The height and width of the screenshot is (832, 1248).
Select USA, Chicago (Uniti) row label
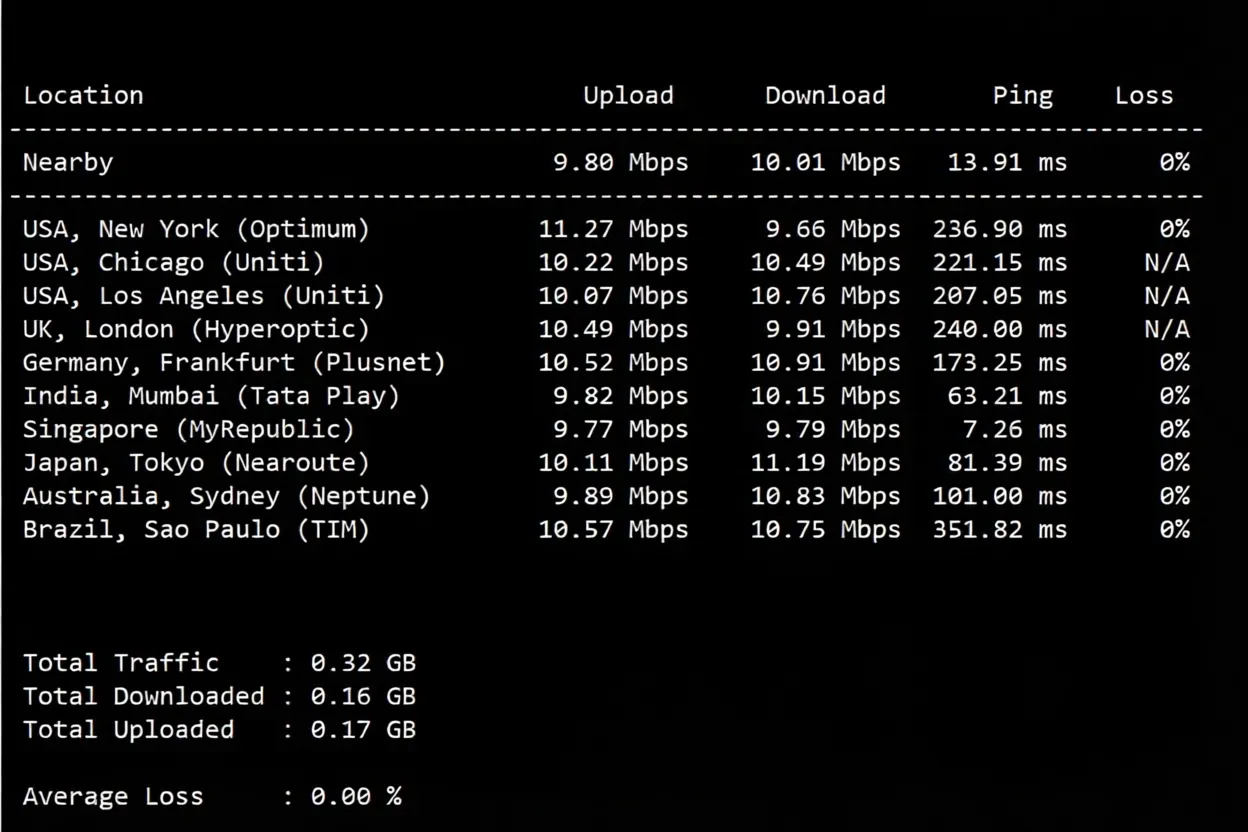pos(174,263)
